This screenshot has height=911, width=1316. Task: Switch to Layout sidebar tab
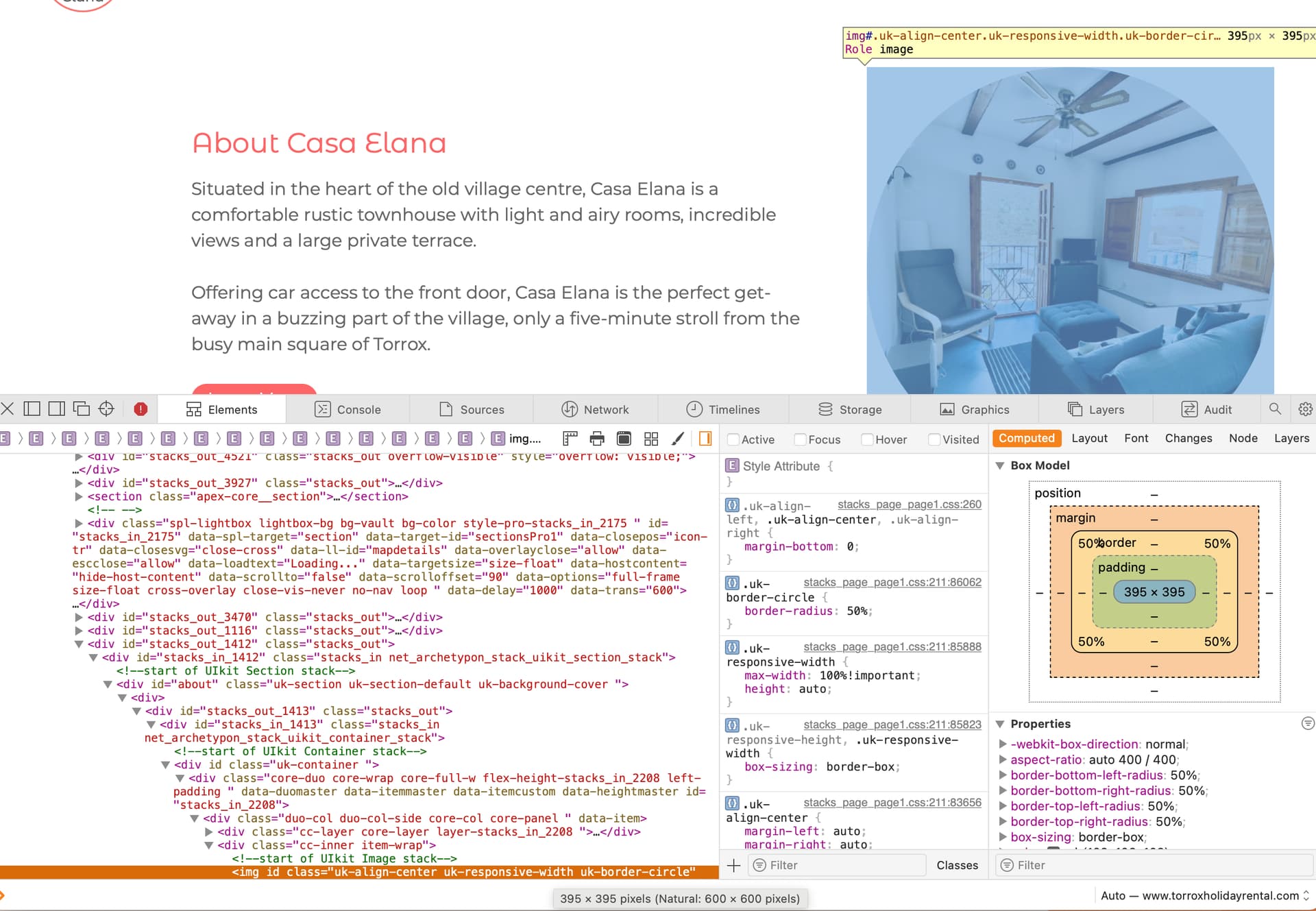(1089, 438)
